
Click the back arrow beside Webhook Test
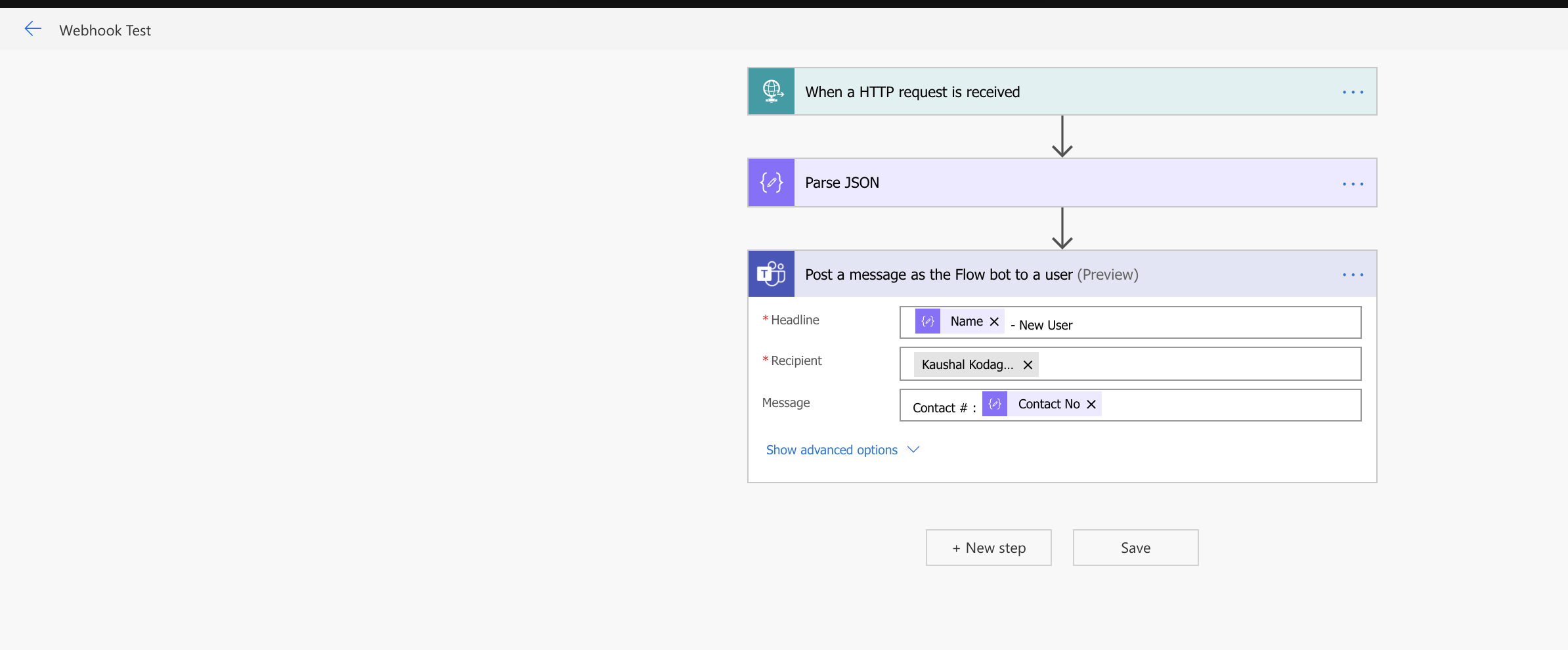(x=33, y=29)
